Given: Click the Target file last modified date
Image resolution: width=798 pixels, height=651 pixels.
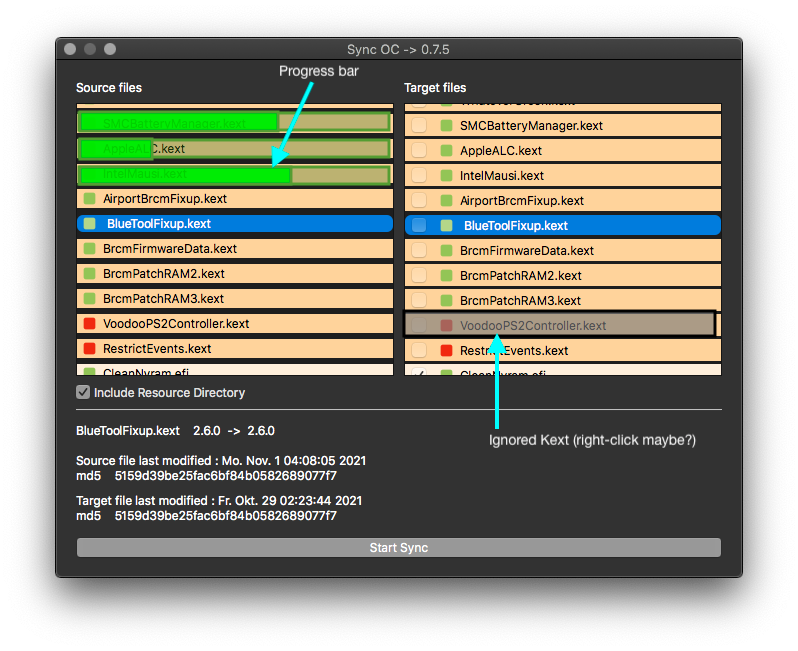Looking at the screenshot, I should click(290, 500).
